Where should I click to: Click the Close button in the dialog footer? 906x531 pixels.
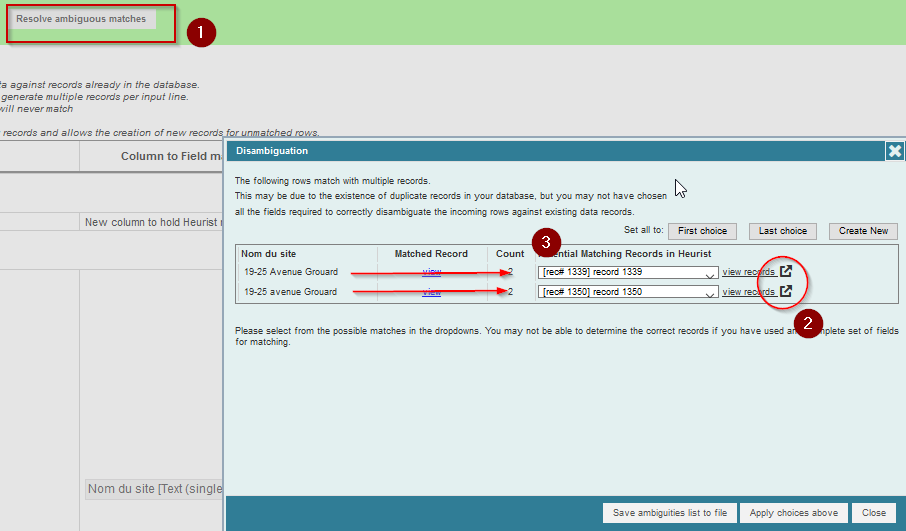tap(873, 513)
